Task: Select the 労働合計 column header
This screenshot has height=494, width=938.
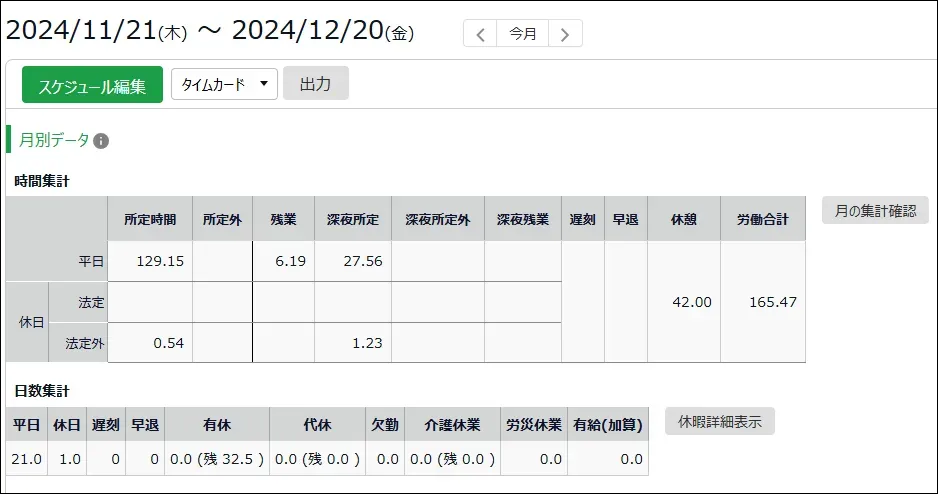Action: click(x=763, y=219)
